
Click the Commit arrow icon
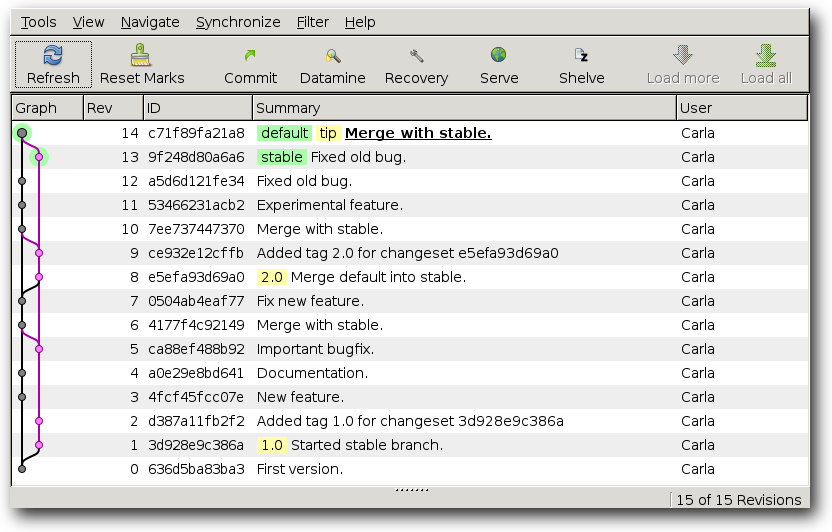(x=250, y=55)
